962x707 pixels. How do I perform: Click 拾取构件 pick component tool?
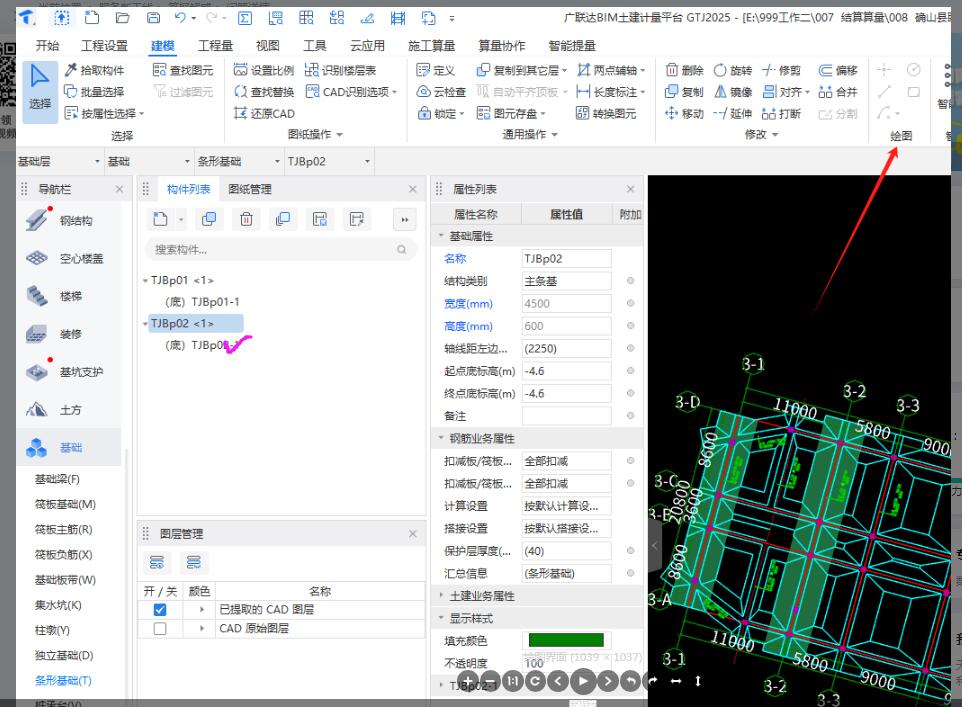pos(94,70)
